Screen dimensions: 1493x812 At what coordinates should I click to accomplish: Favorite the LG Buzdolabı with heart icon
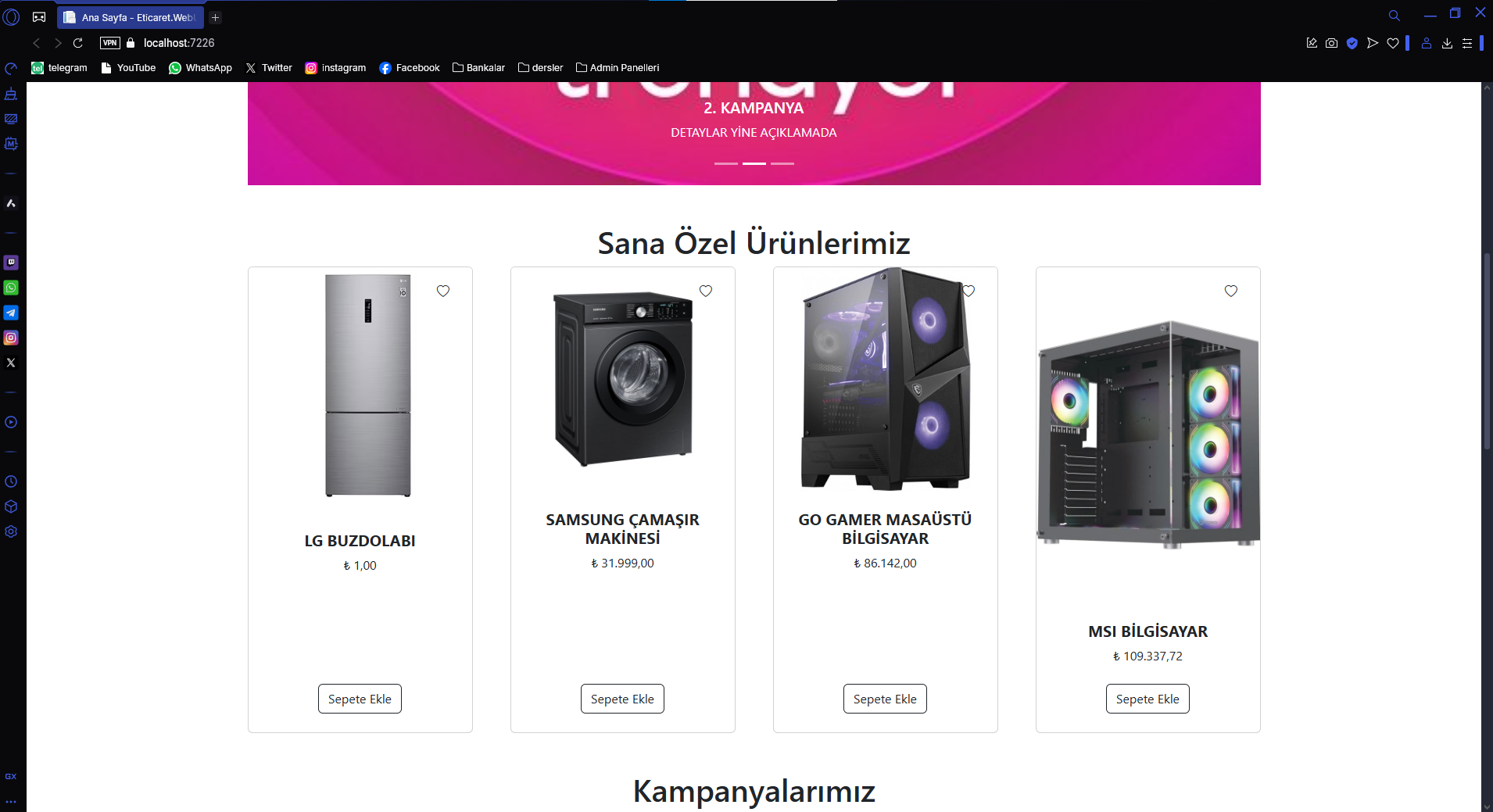[x=443, y=291]
